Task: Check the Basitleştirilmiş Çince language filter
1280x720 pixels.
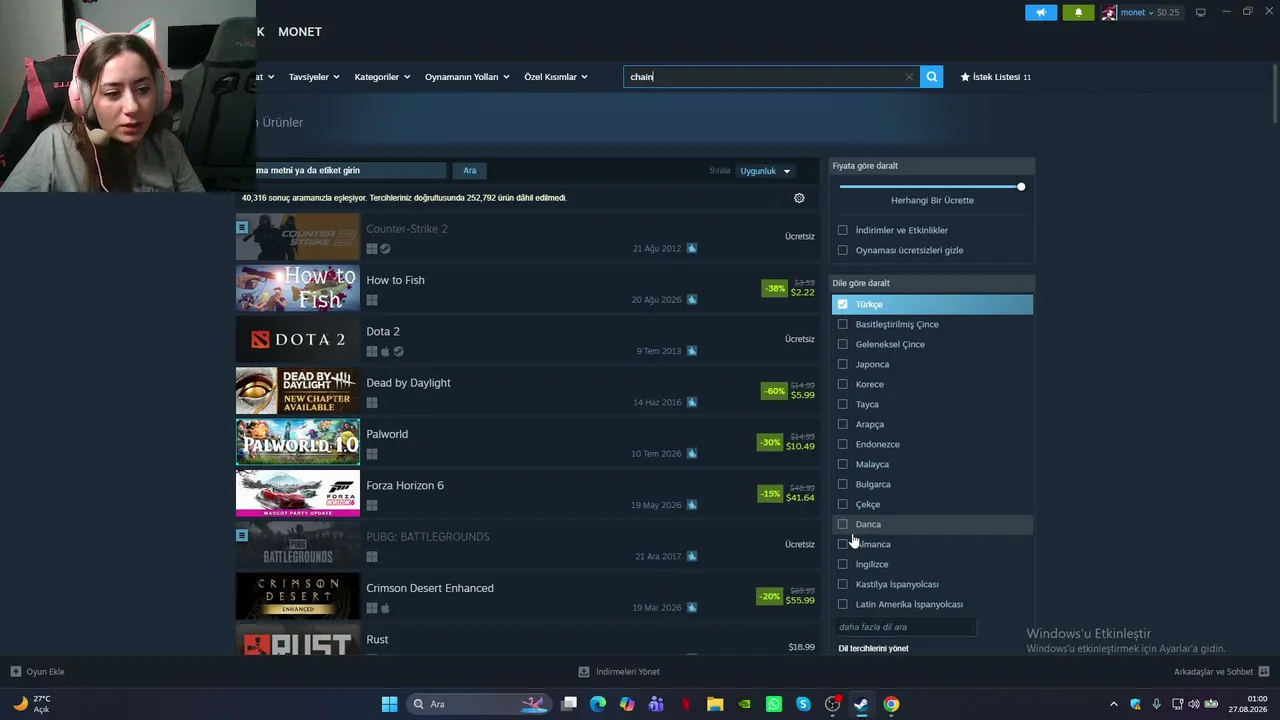Action: pyautogui.click(x=842, y=324)
